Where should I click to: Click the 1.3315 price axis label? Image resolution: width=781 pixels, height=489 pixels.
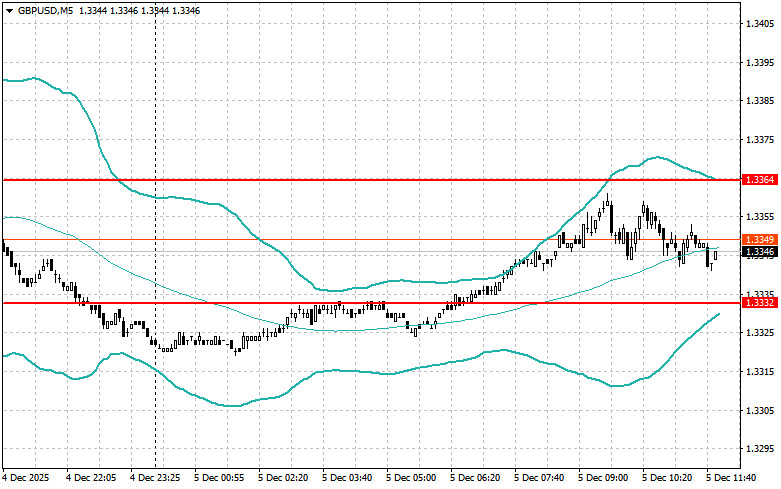tap(760, 371)
